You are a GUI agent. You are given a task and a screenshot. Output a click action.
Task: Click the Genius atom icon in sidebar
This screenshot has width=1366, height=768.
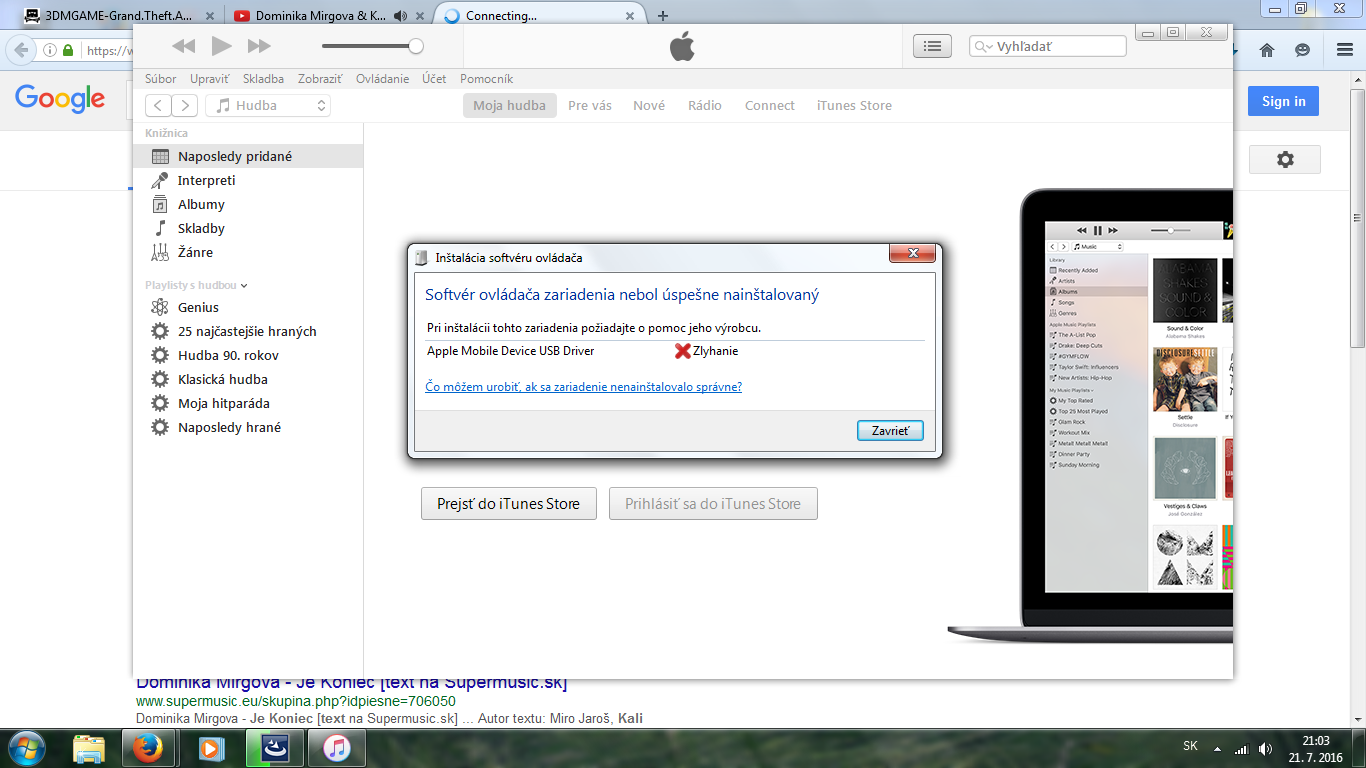[x=160, y=307]
